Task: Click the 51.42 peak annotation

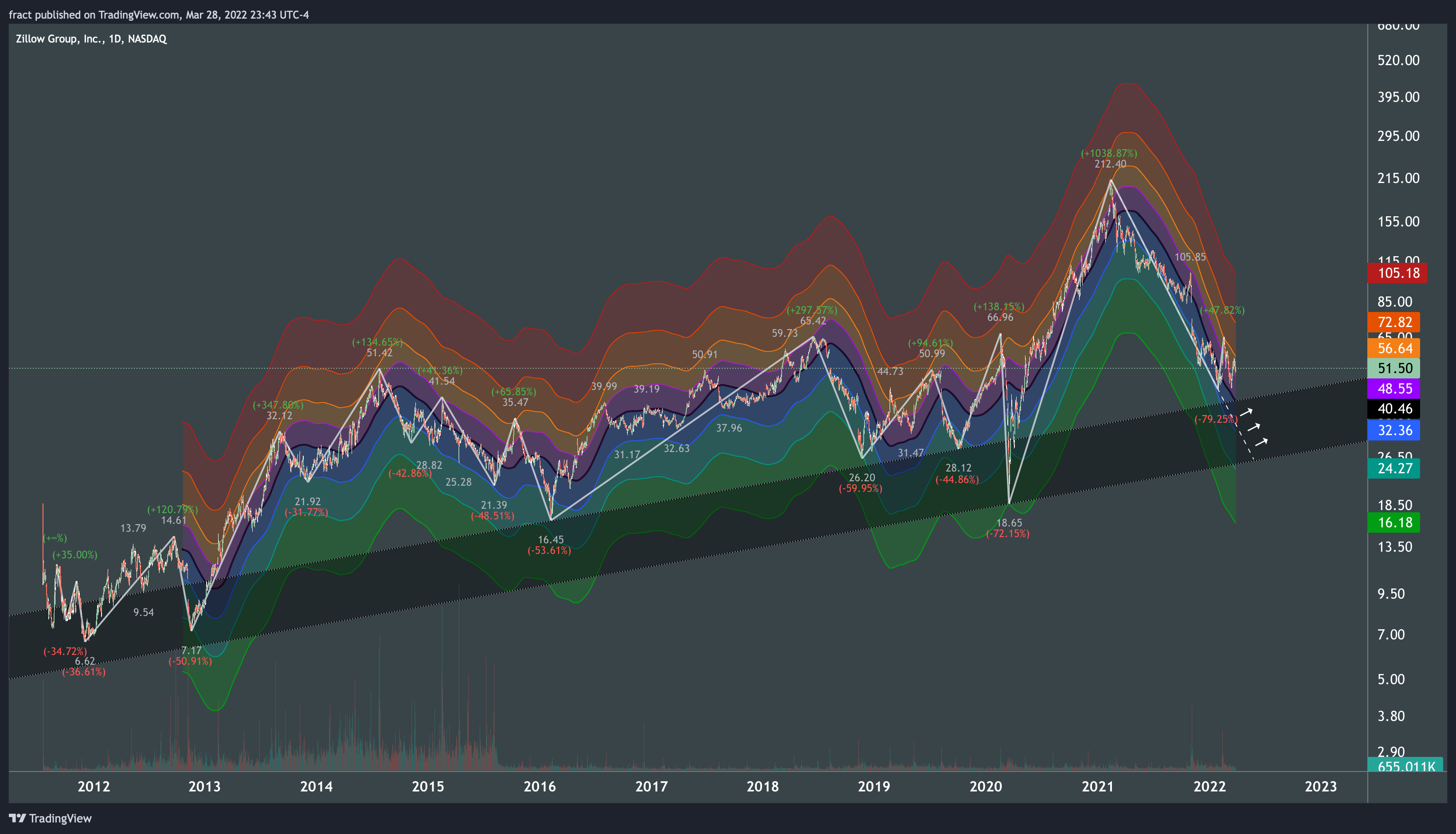Action: pos(380,353)
